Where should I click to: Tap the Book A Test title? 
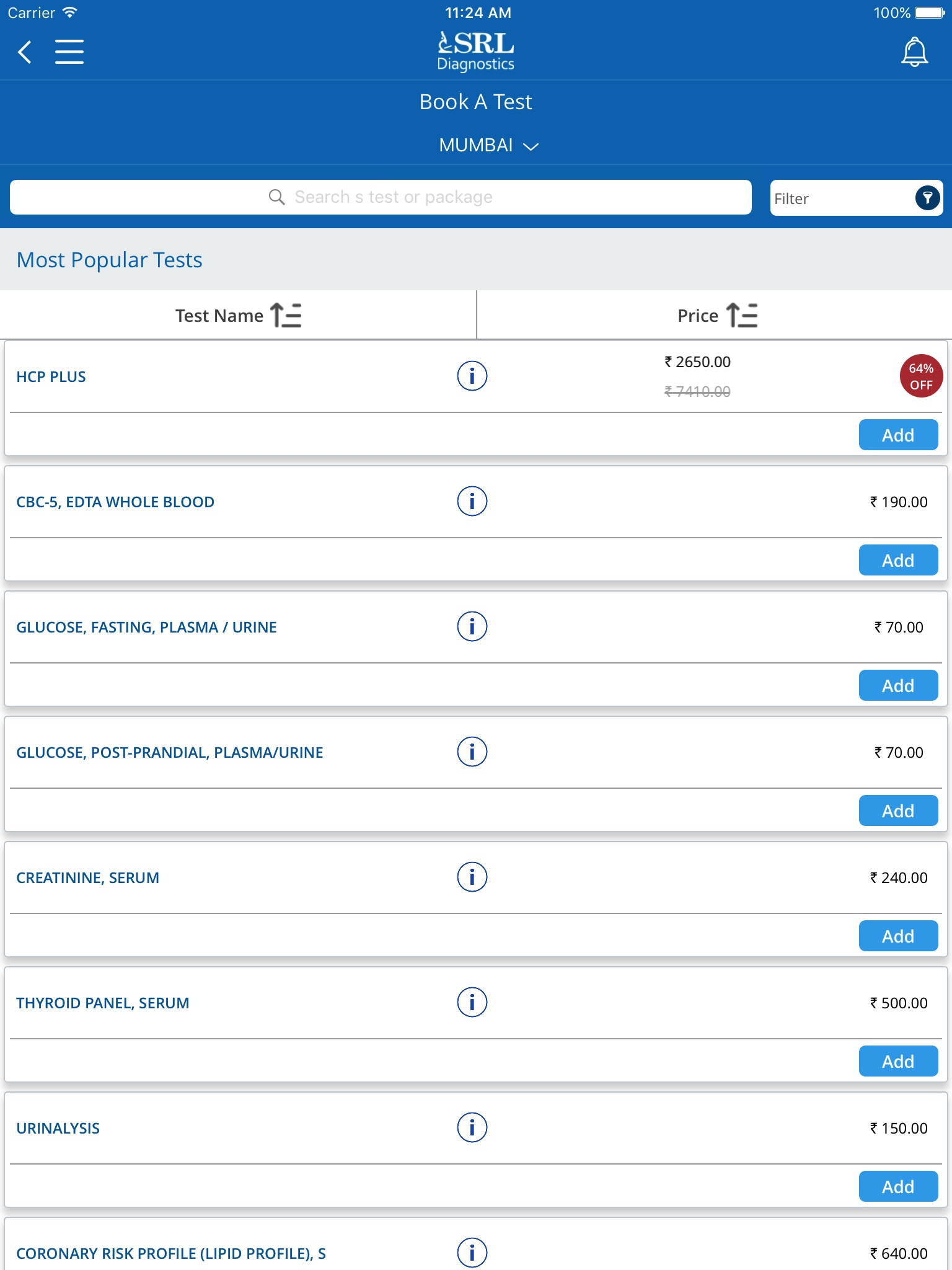click(476, 102)
